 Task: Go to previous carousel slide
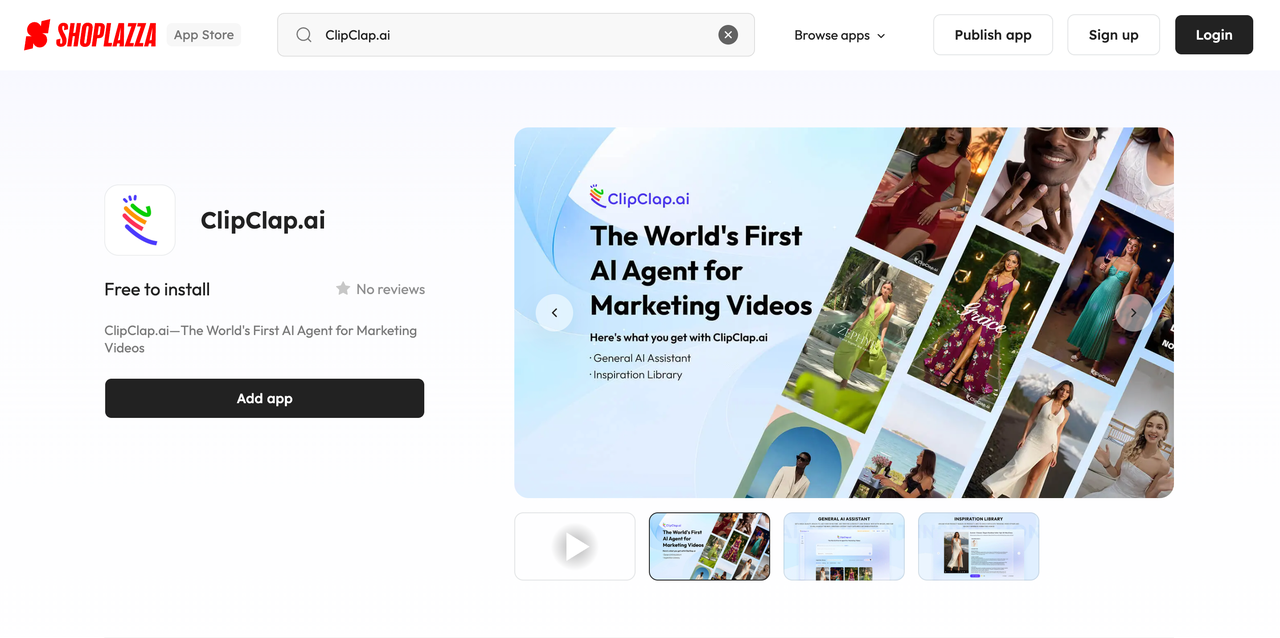554,313
